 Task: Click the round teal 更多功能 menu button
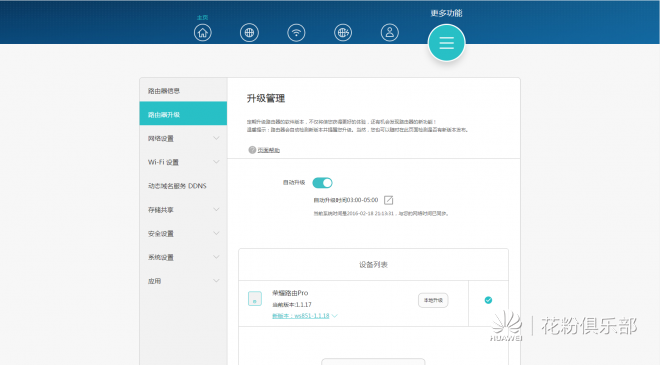point(446,43)
